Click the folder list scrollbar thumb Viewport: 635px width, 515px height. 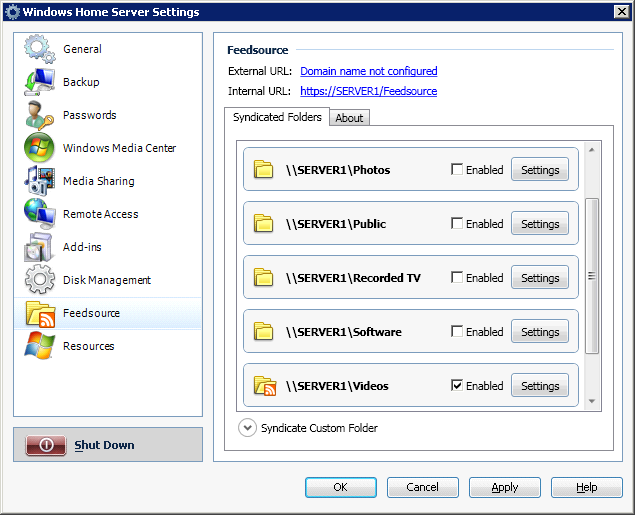tap(592, 276)
